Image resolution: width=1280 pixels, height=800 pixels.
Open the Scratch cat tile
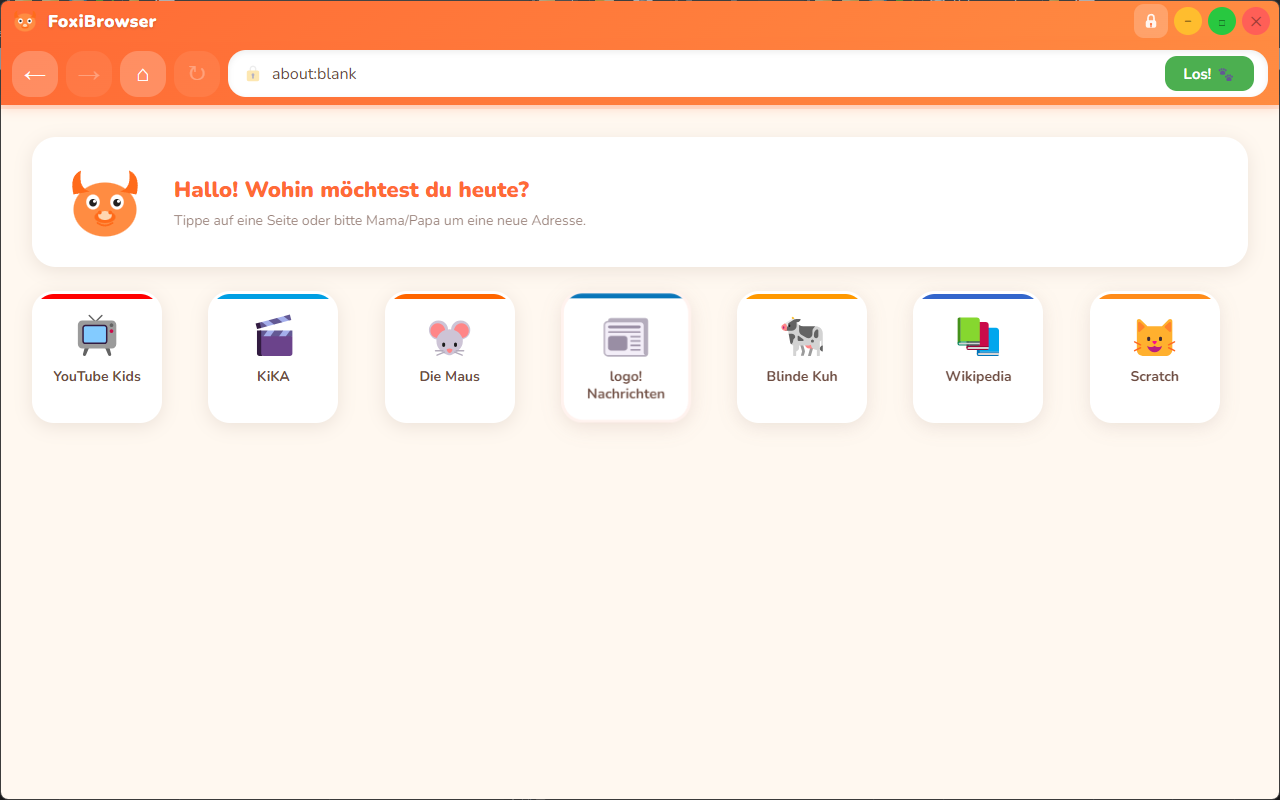(1155, 358)
